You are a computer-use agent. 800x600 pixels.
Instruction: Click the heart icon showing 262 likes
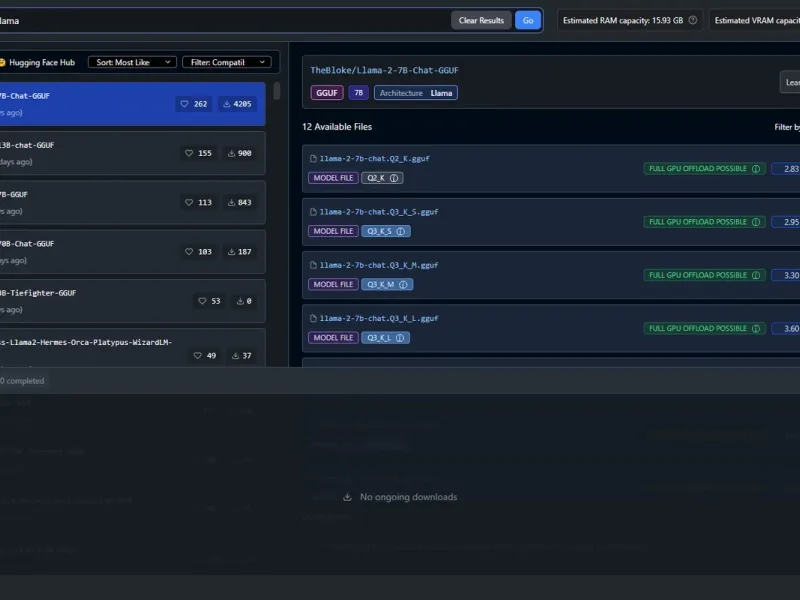[184, 104]
